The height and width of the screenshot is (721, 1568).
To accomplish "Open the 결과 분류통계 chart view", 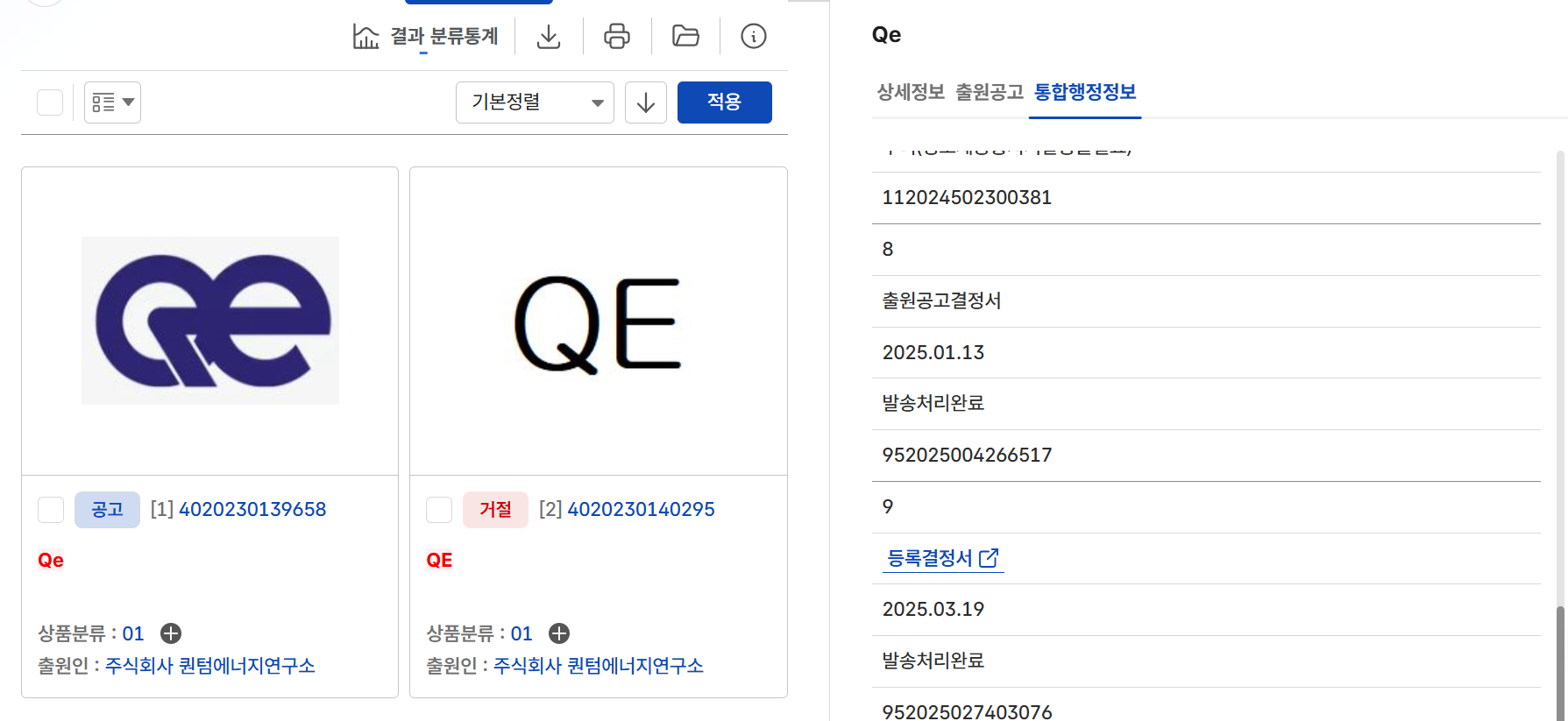I will pyautogui.click(x=425, y=37).
